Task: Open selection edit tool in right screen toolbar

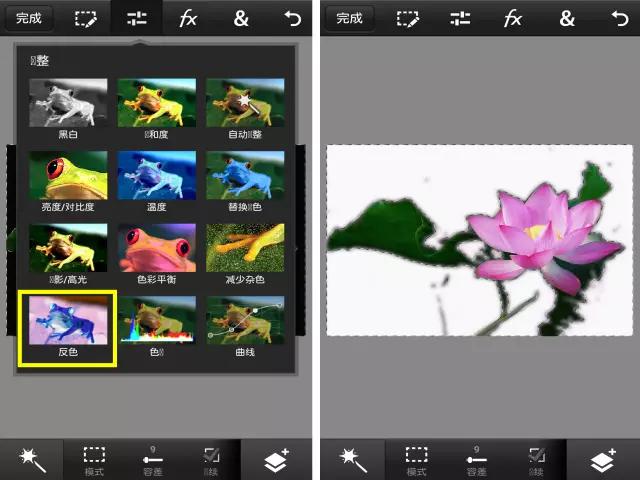Action: click(407, 19)
